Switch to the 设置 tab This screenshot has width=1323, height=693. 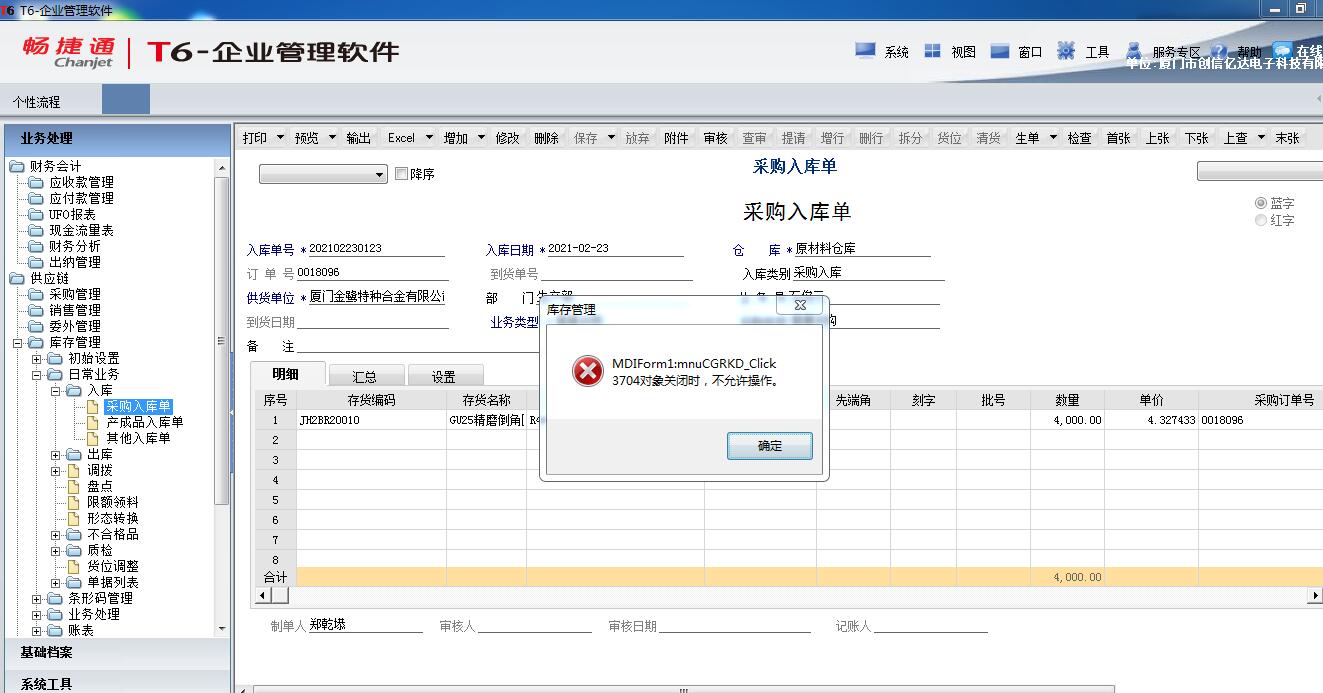point(444,377)
